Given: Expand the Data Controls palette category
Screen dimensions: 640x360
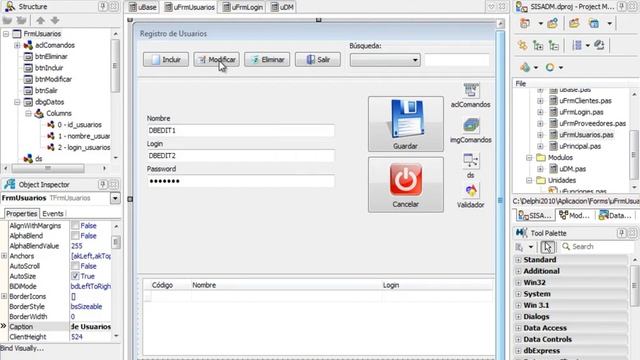Looking at the screenshot, I should click(518, 340).
